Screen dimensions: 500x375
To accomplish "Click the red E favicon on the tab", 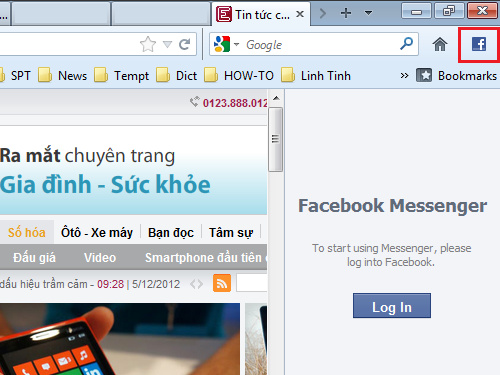I will (x=224, y=14).
